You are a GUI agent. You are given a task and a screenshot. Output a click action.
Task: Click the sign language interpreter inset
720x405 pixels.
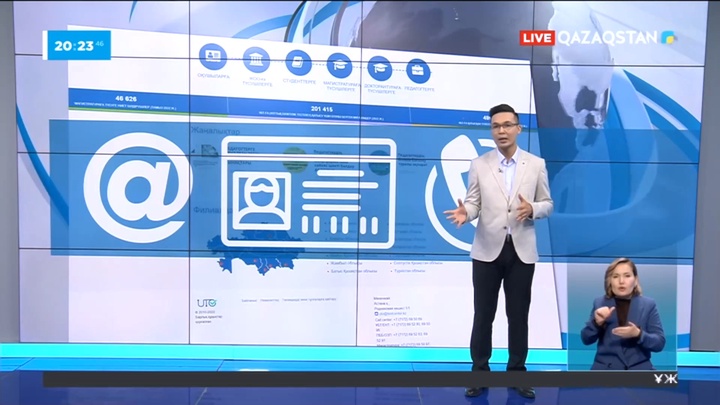[x=621, y=315]
